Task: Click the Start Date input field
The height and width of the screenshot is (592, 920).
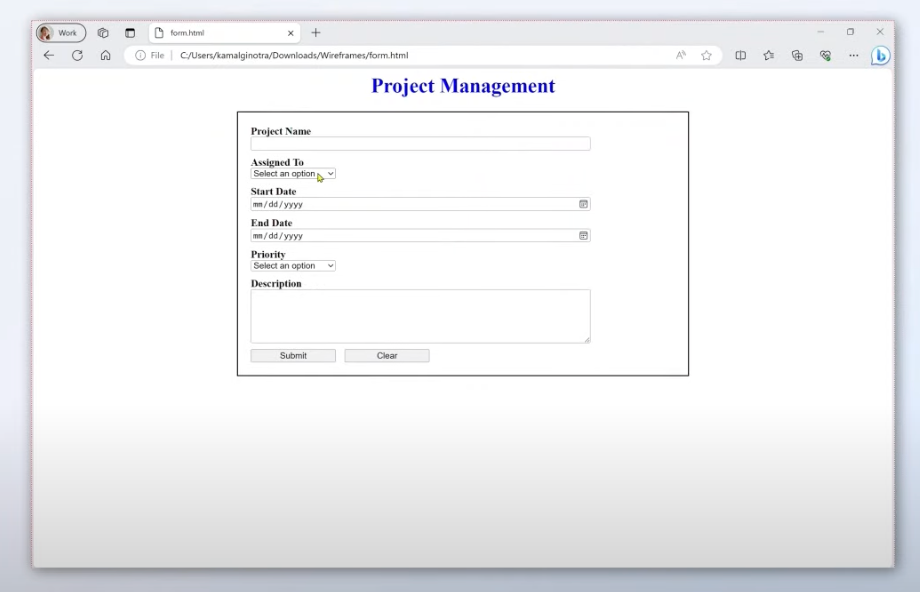Action: tap(421, 204)
